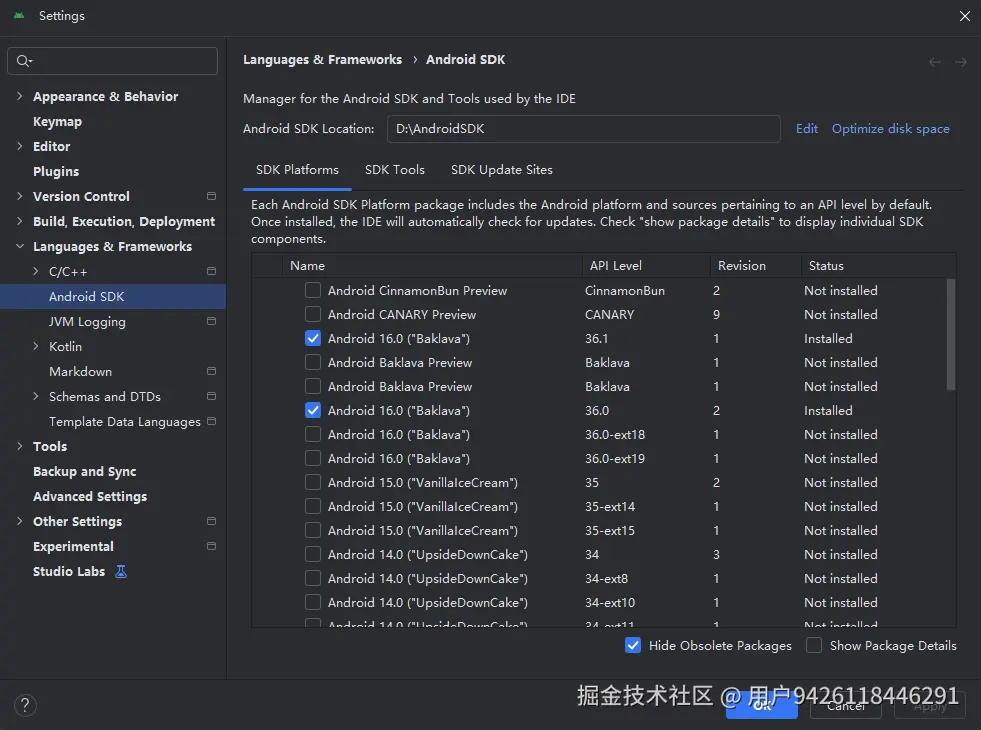Image resolution: width=981 pixels, height=730 pixels.
Task: Enable Show Package Details checkbox
Action: click(x=814, y=646)
